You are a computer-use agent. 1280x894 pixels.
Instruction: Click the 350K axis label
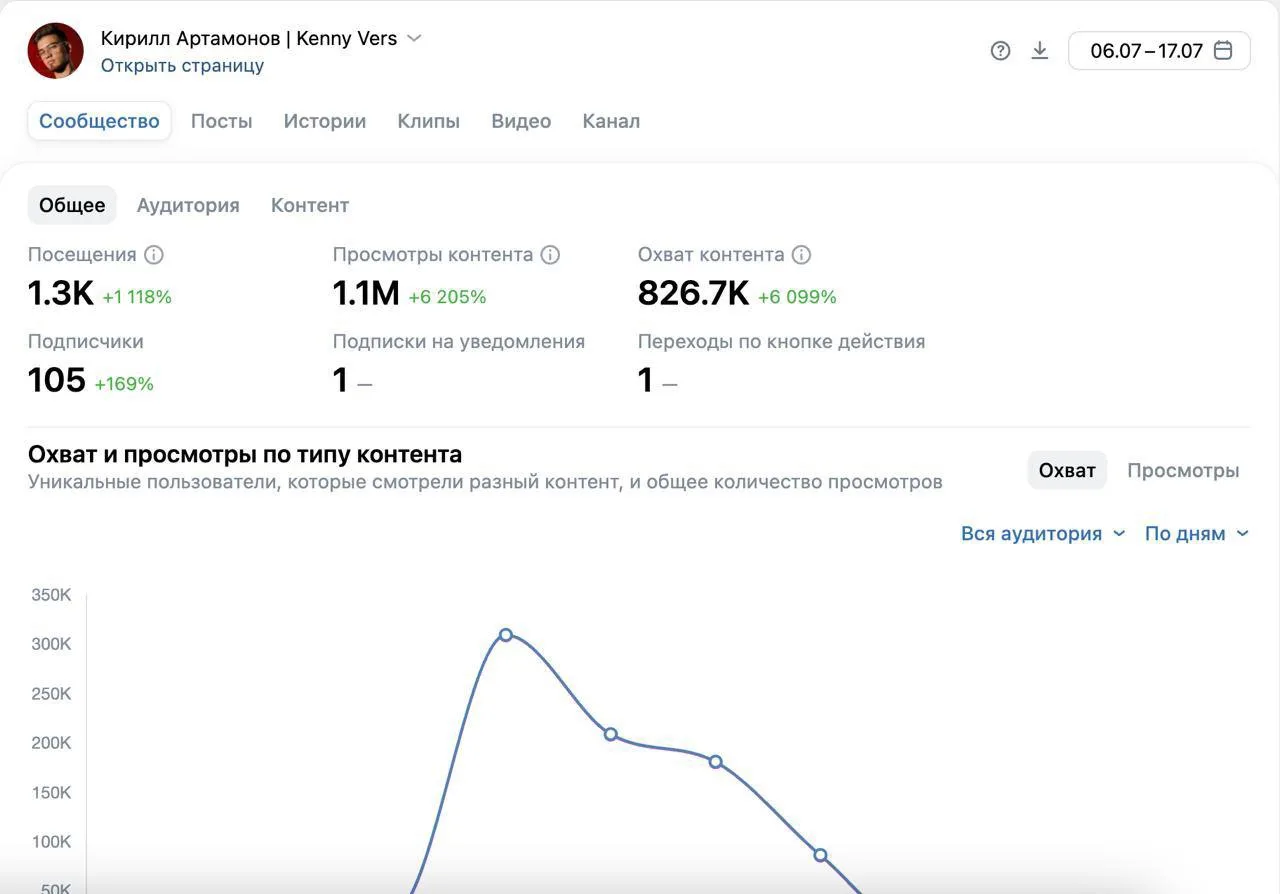point(52,595)
